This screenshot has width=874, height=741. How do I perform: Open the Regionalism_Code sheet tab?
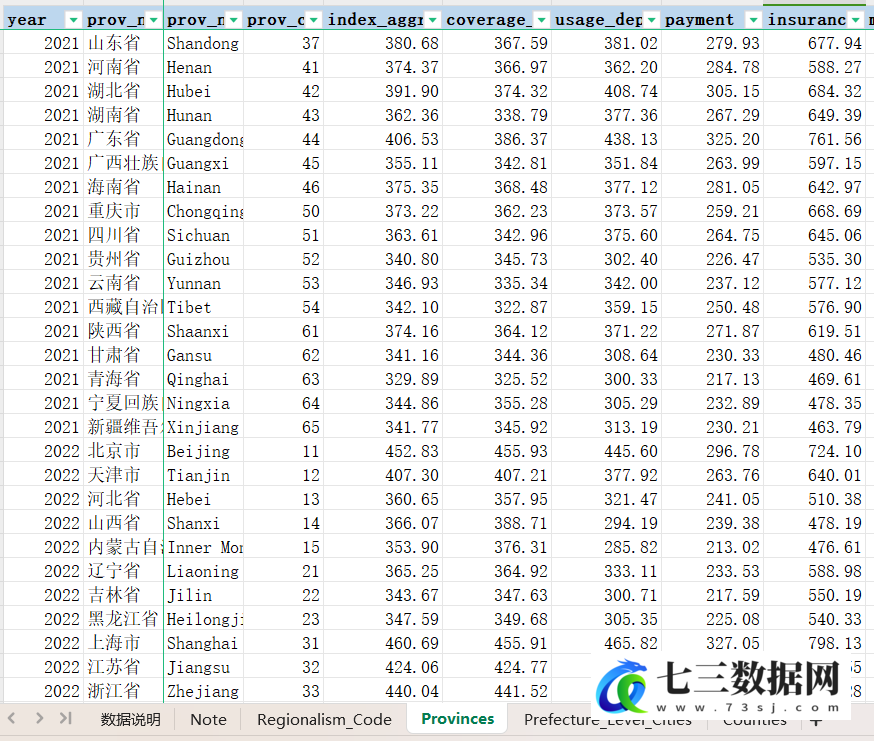pyautogui.click(x=324, y=719)
